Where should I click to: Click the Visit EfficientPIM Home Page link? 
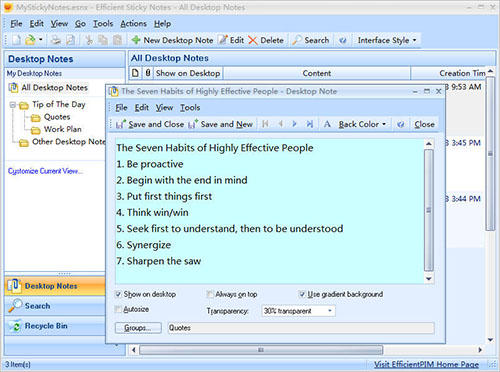click(x=426, y=365)
